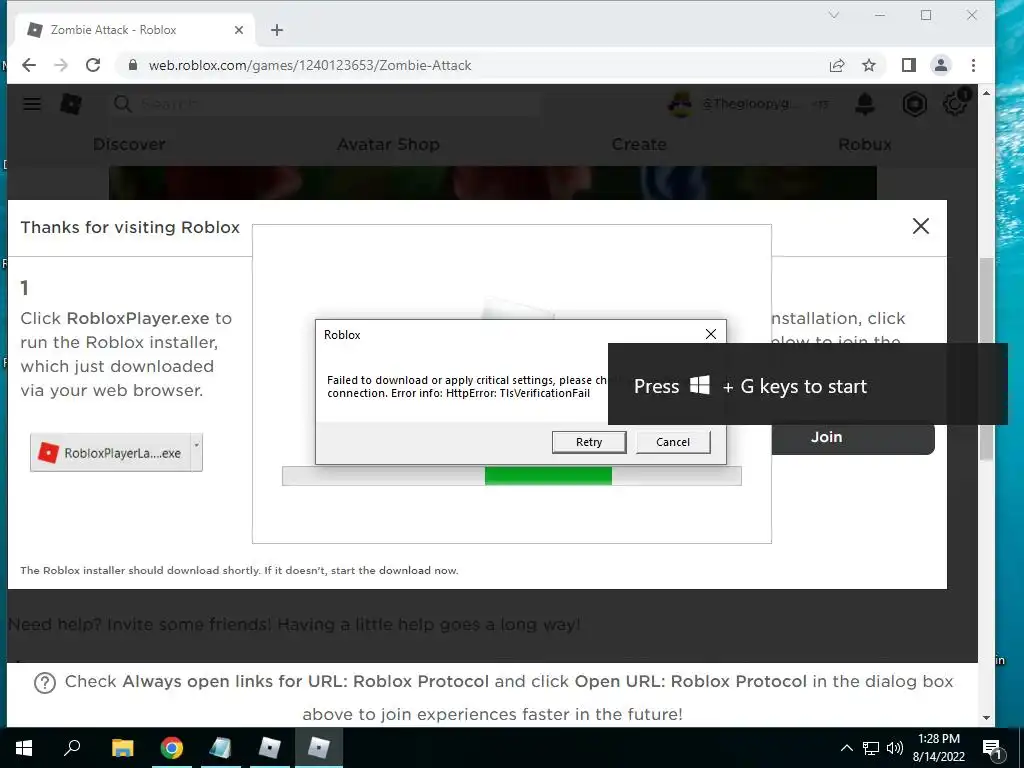Viewport: 1024px width, 768px height.
Task: Go back with the browser back arrow
Action: pos(29,65)
